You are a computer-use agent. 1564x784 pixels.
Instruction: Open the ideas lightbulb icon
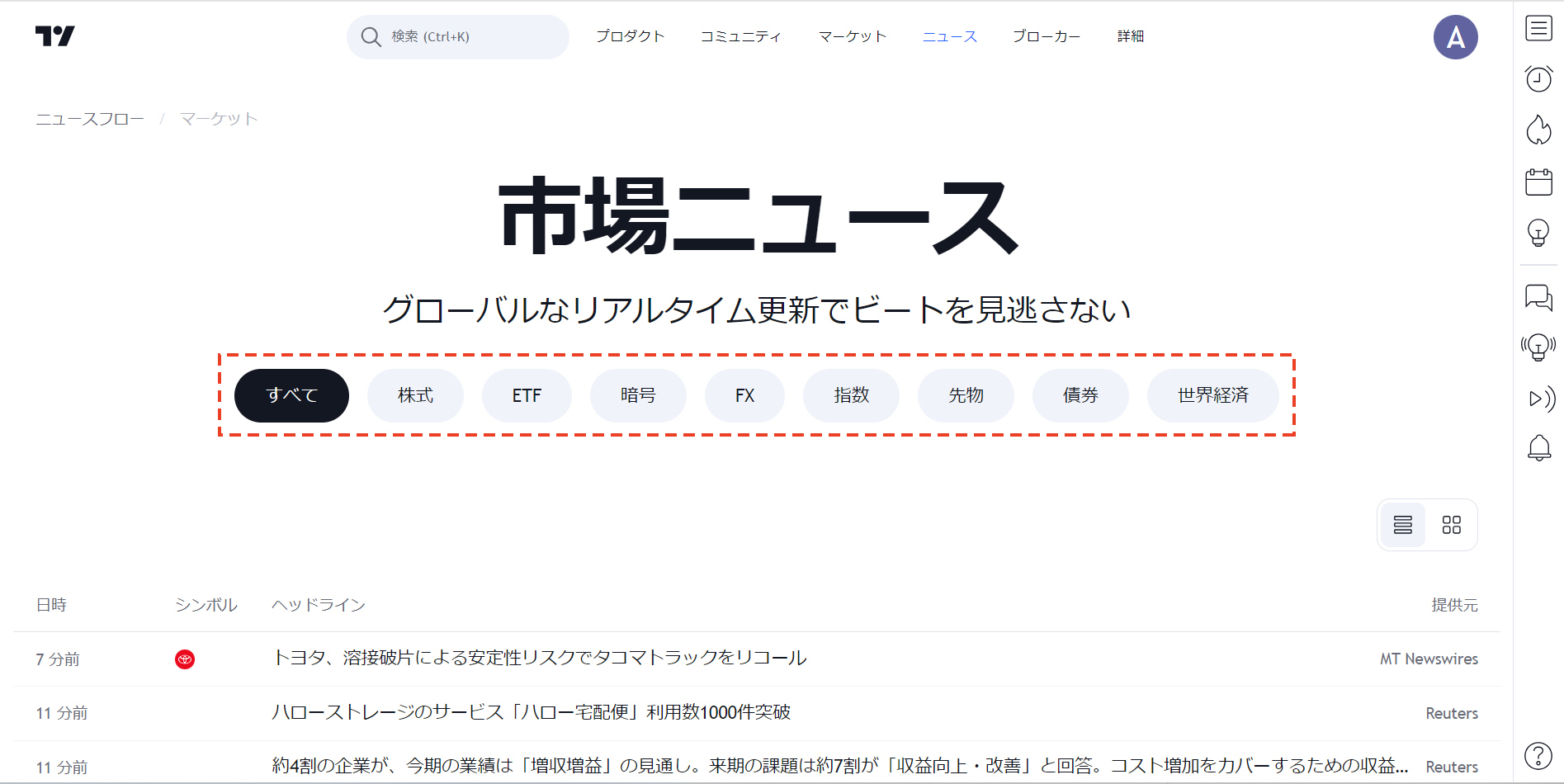click(x=1538, y=233)
